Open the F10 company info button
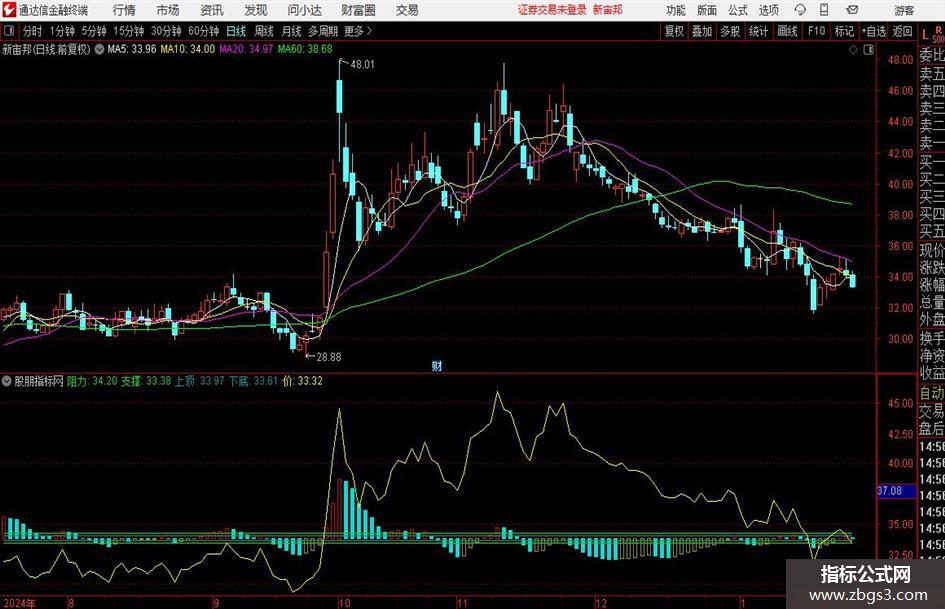 [817, 31]
